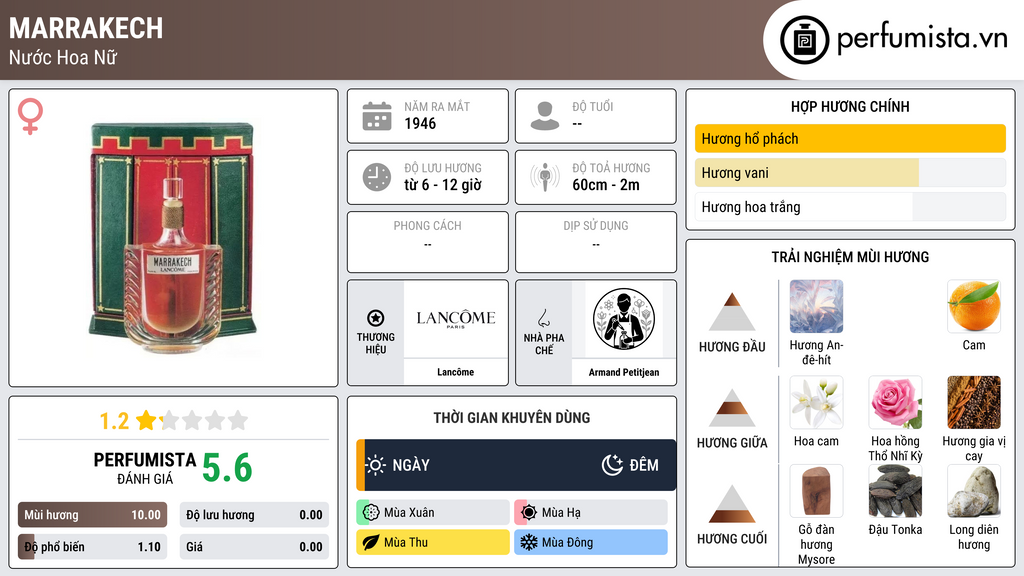This screenshot has width=1024, height=576.
Task: Click the sun icon for Mùa Hạ
Action: click(x=529, y=513)
